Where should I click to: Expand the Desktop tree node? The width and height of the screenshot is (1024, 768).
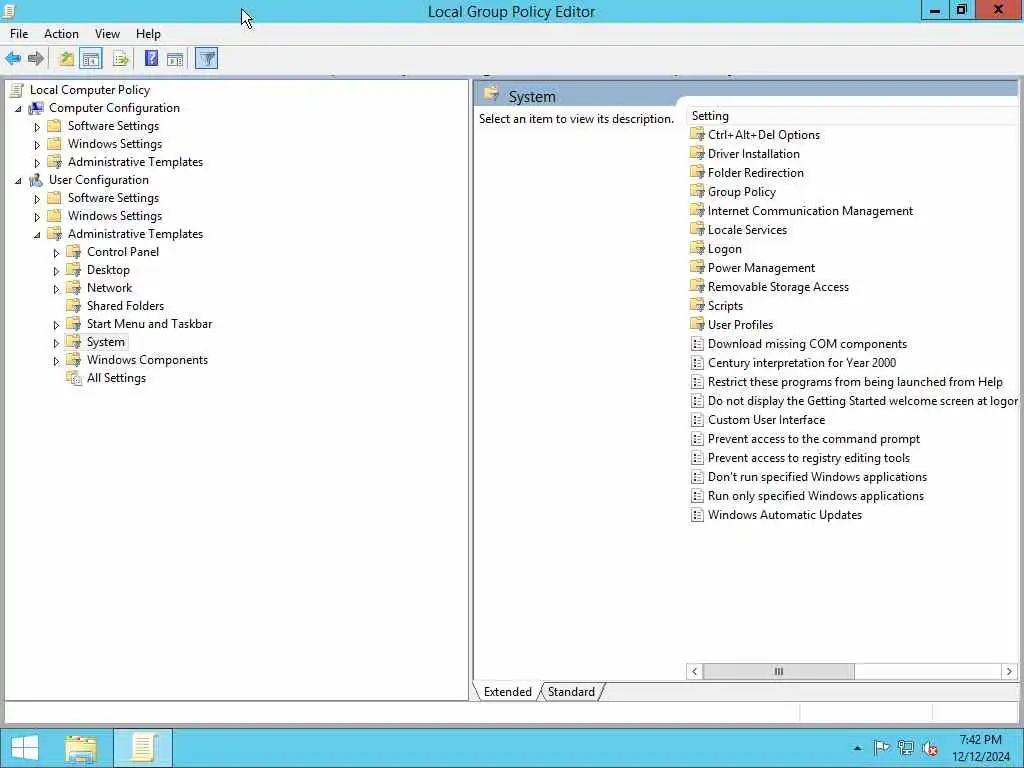56,270
